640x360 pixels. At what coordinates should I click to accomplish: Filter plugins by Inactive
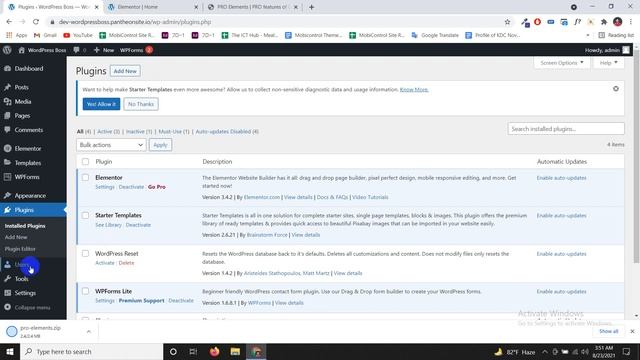pyautogui.click(x=139, y=131)
